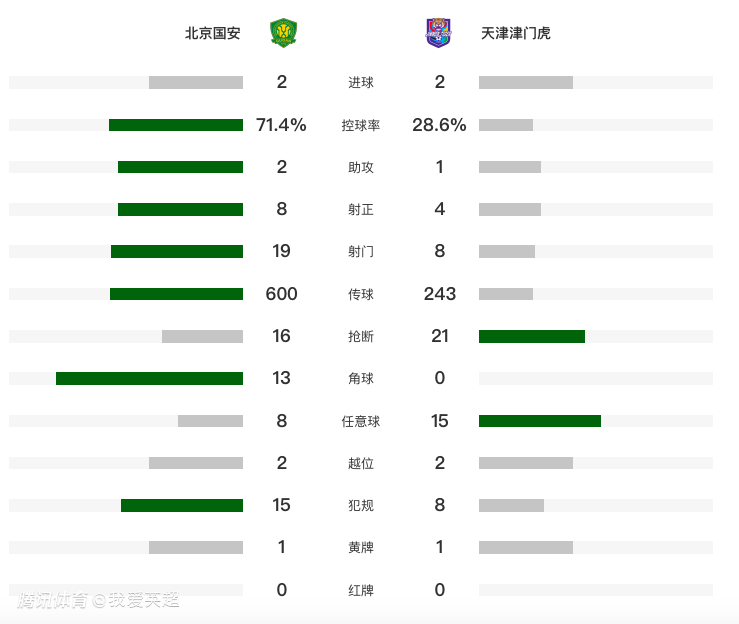Click Beijing's green 射正 shots on target bar

pos(181,209)
